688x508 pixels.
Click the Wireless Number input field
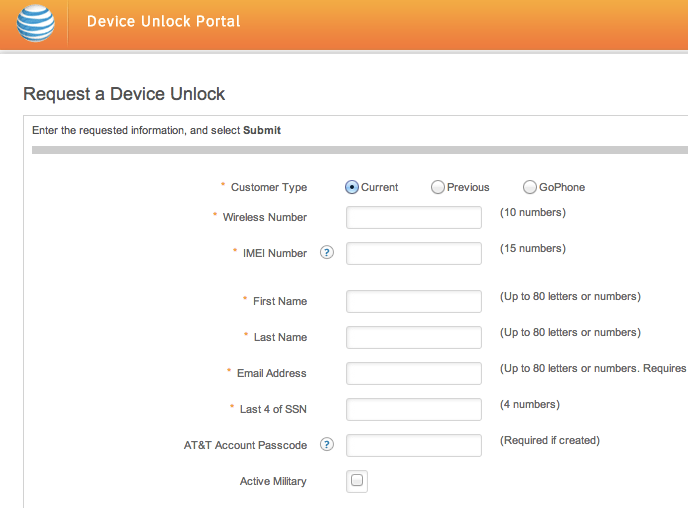tap(414, 218)
